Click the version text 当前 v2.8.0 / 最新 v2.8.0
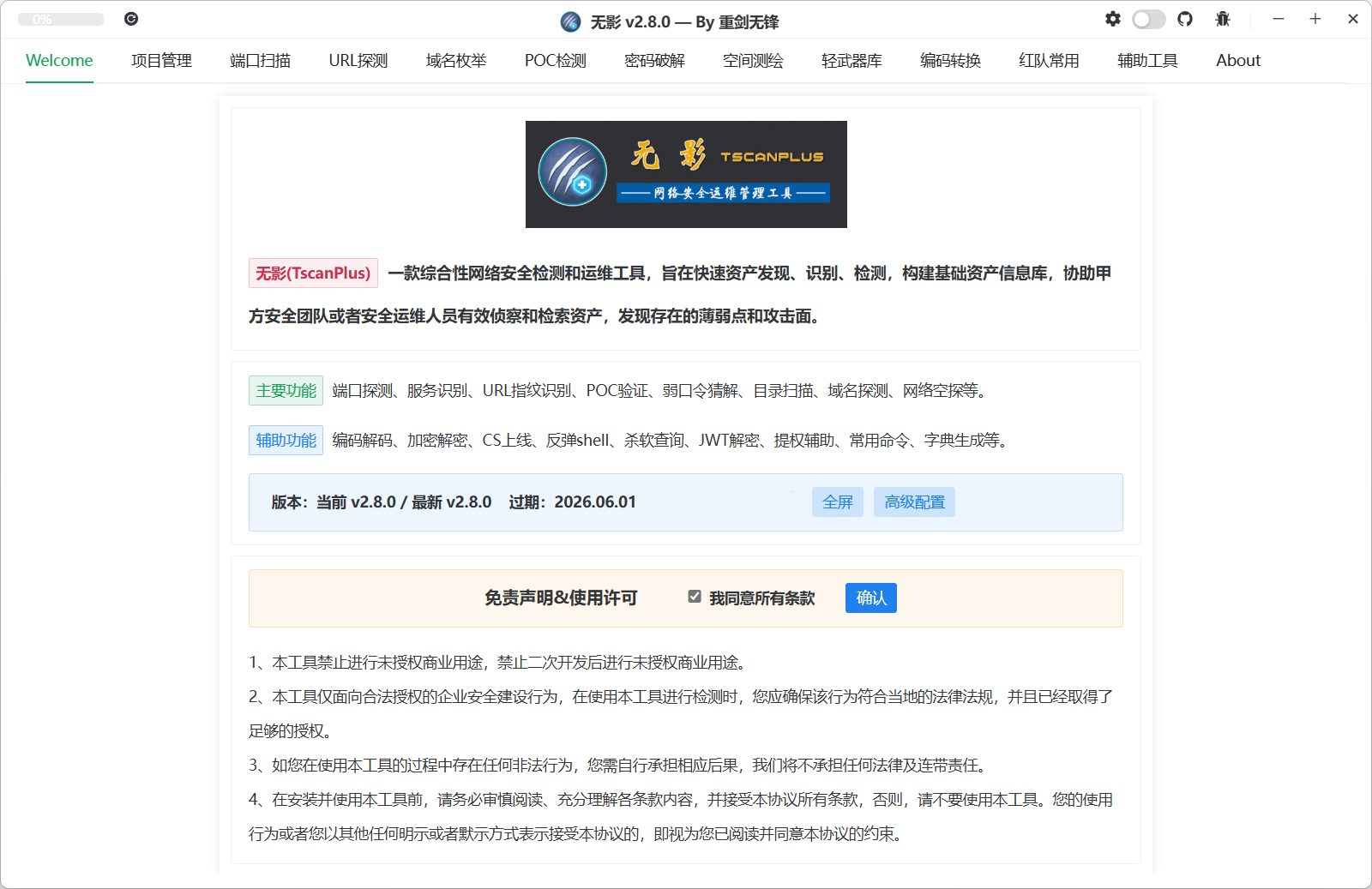 click(404, 502)
